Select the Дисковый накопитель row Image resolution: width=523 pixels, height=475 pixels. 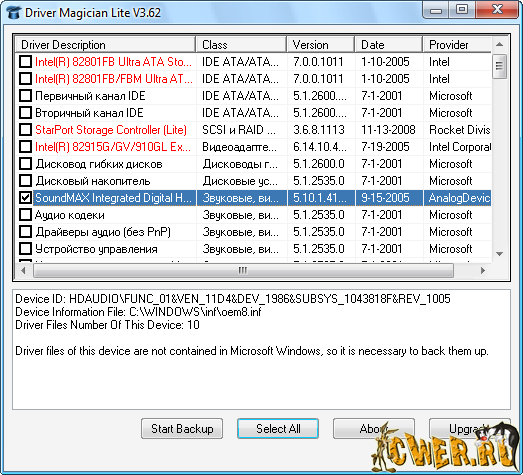click(253, 181)
